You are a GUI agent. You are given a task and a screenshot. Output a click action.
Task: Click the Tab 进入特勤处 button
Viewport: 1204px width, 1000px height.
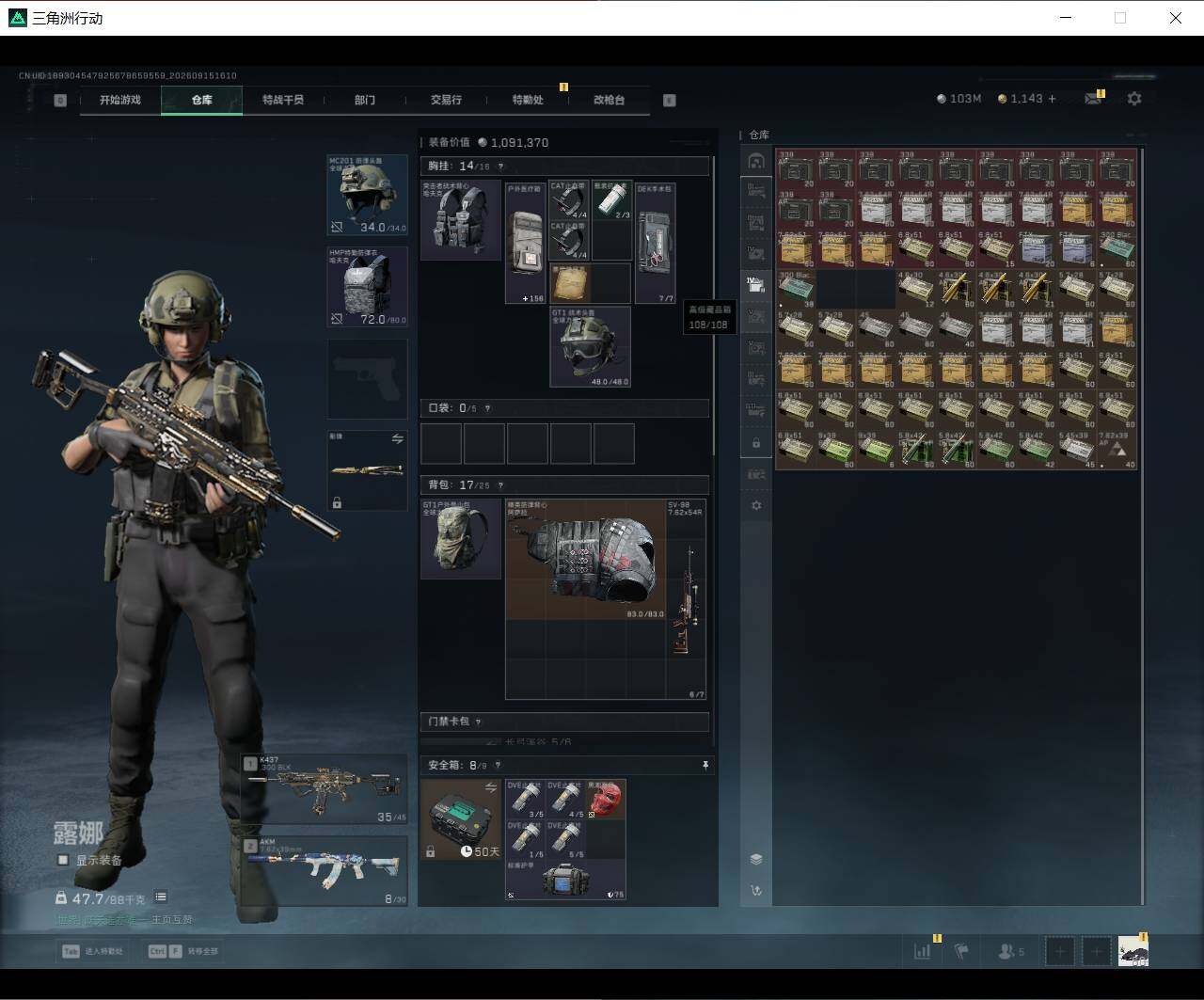[92, 951]
